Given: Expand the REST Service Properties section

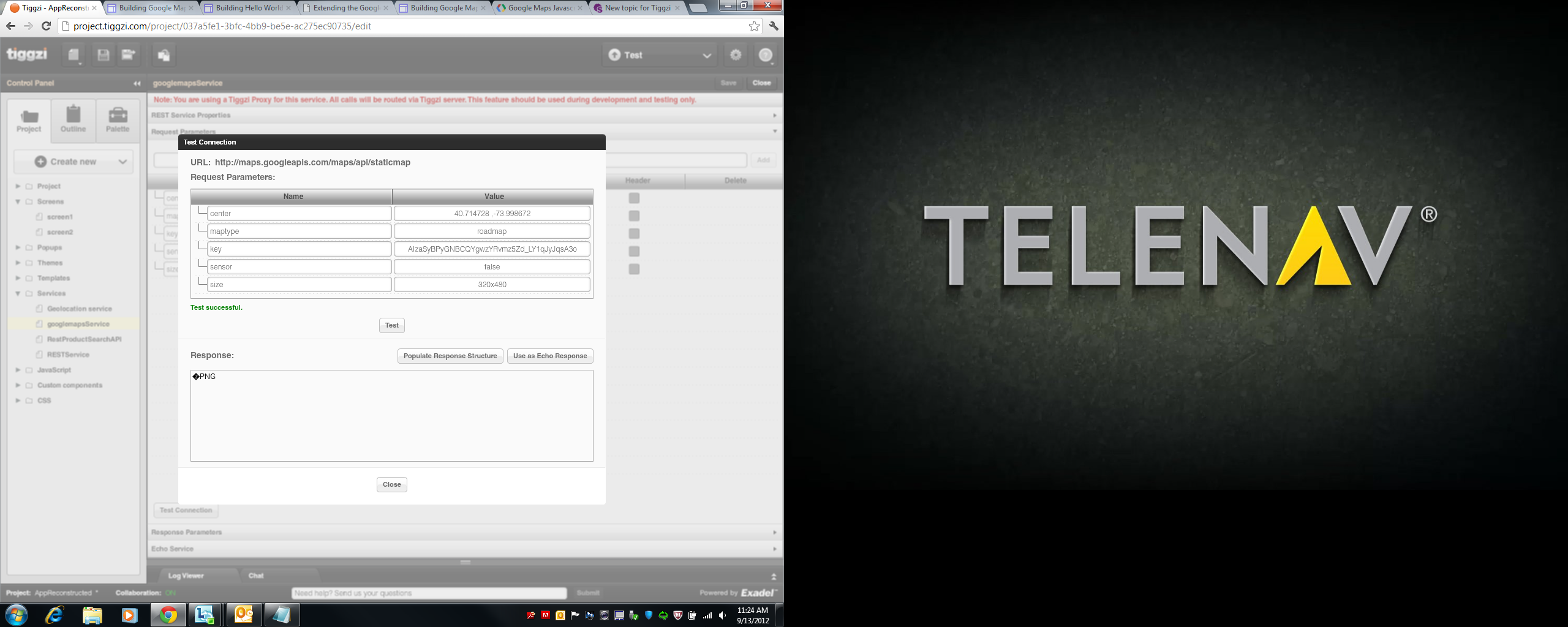Looking at the screenshot, I should click(x=774, y=116).
